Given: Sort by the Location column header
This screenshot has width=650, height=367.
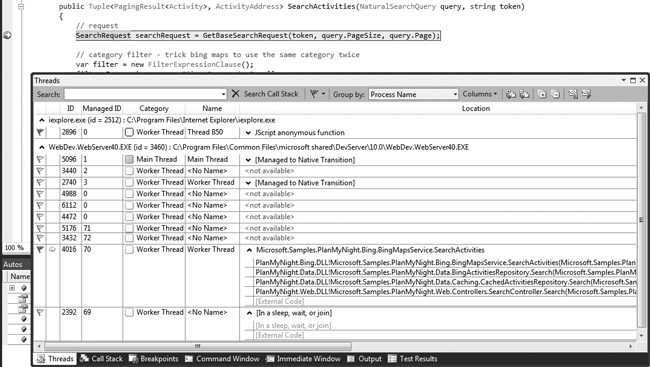Looking at the screenshot, I should pyautogui.click(x=476, y=108).
